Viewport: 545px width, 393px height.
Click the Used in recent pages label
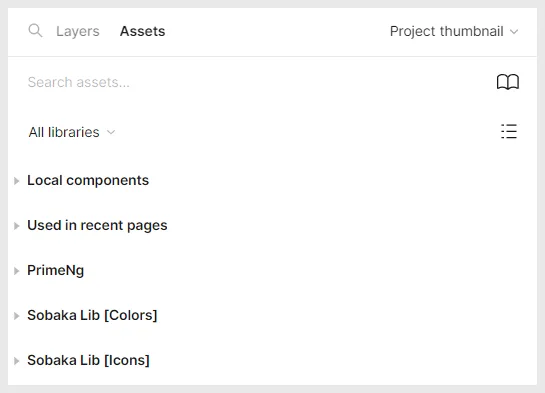pos(97,226)
